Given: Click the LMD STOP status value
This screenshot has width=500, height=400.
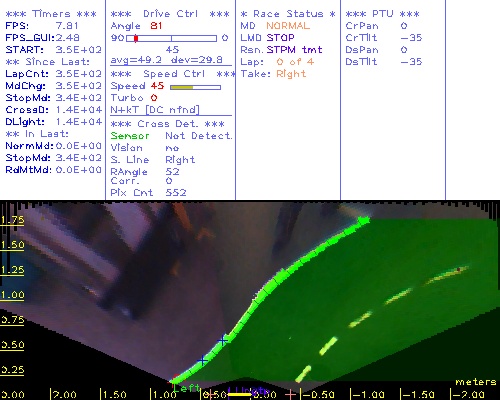Looking at the screenshot, I should coord(280,38).
